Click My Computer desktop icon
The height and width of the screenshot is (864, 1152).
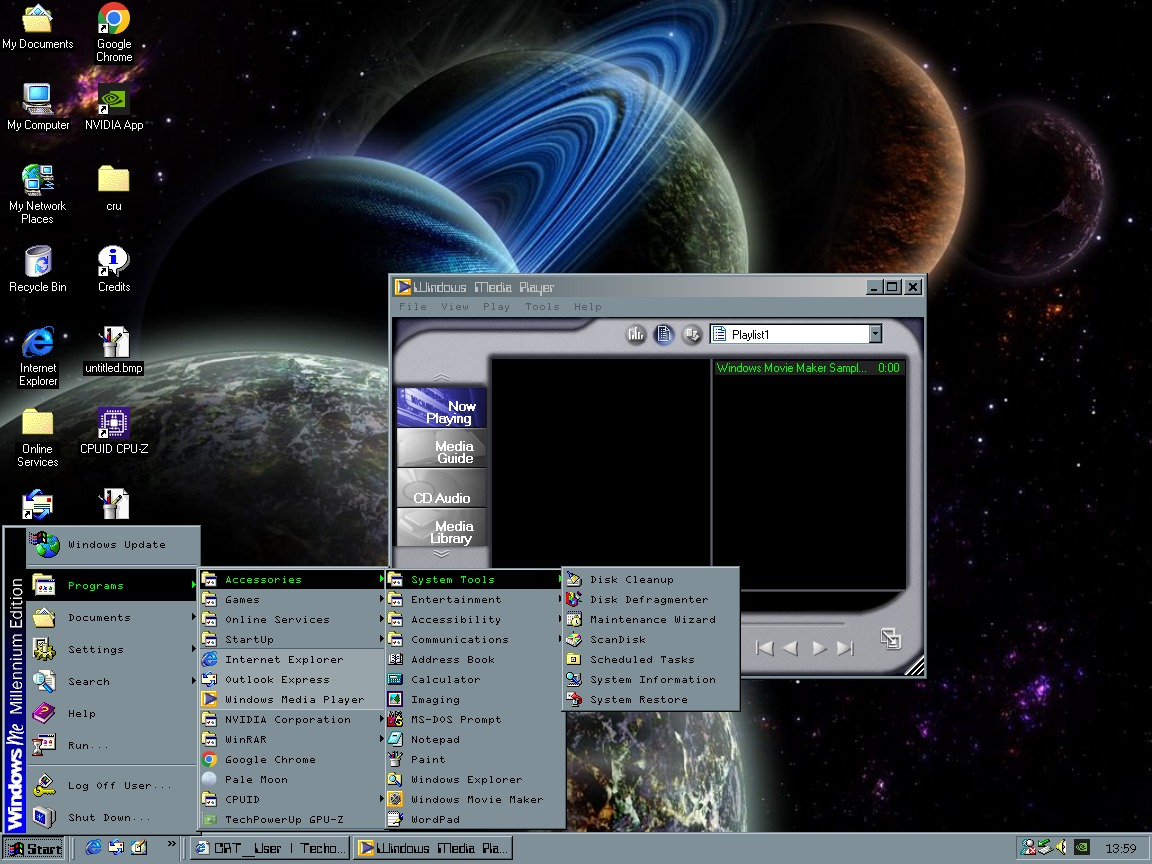point(37,107)
